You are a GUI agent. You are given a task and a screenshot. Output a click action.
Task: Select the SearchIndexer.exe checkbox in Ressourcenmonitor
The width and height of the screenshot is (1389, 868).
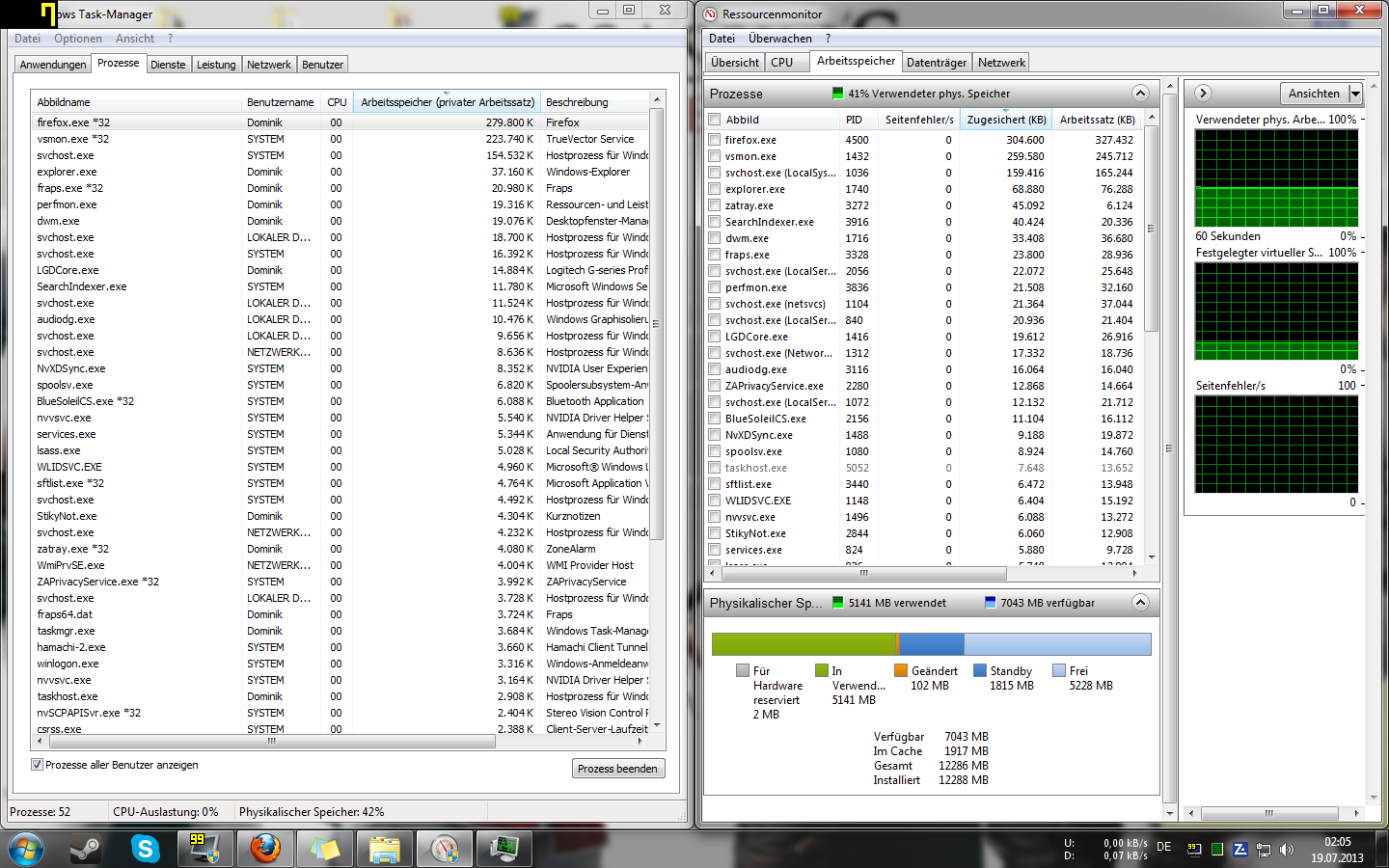(x=715, y=222)
